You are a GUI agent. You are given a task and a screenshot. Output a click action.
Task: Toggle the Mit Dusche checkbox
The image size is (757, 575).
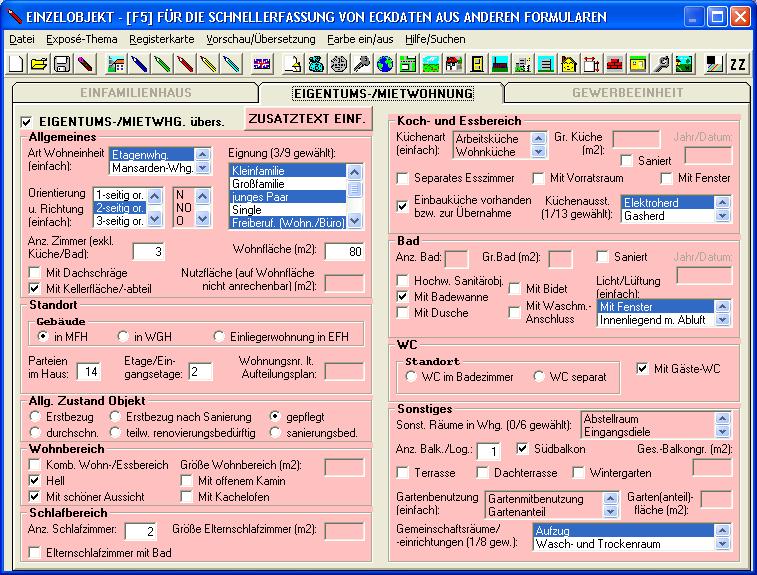403,313
